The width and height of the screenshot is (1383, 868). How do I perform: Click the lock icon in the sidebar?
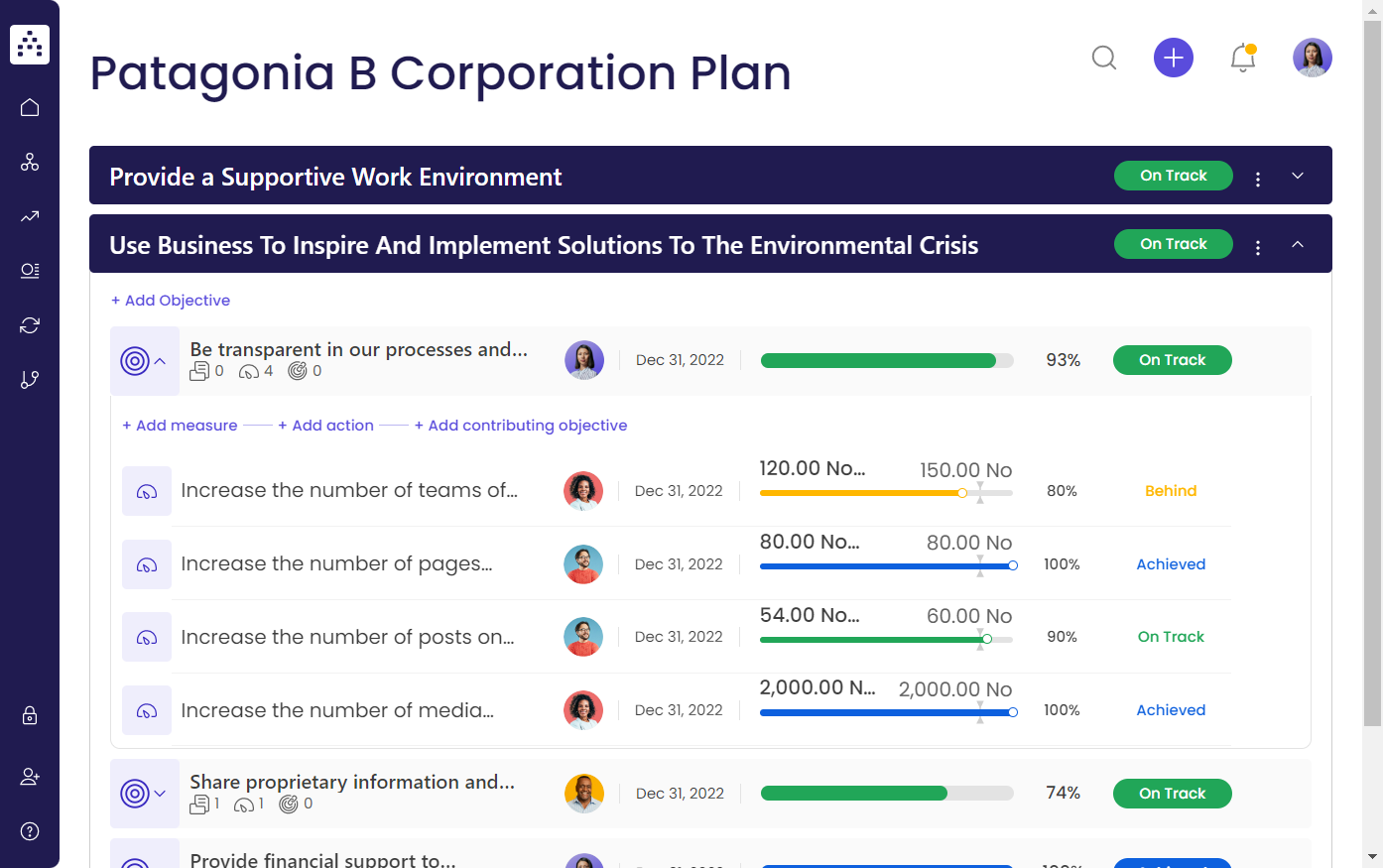(x=30, y=715)
